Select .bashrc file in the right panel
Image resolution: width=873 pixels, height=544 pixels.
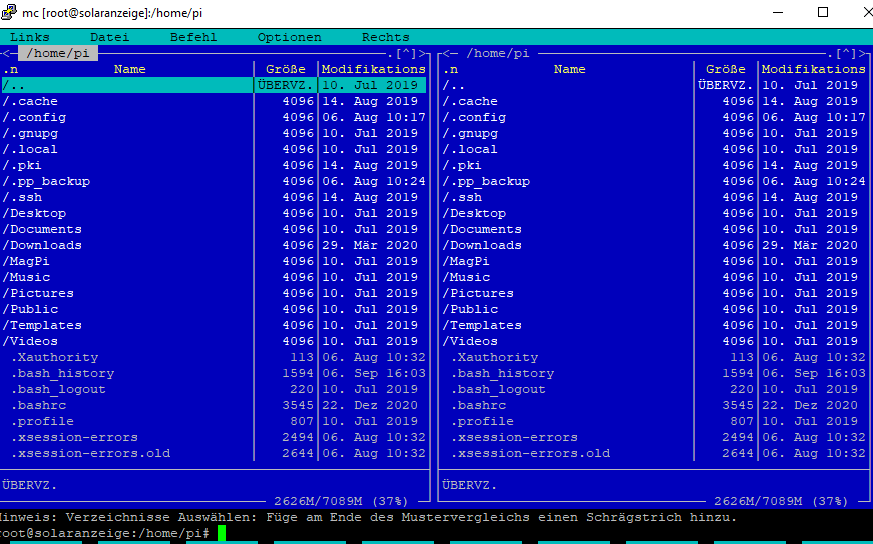click(x=477, y=405)
